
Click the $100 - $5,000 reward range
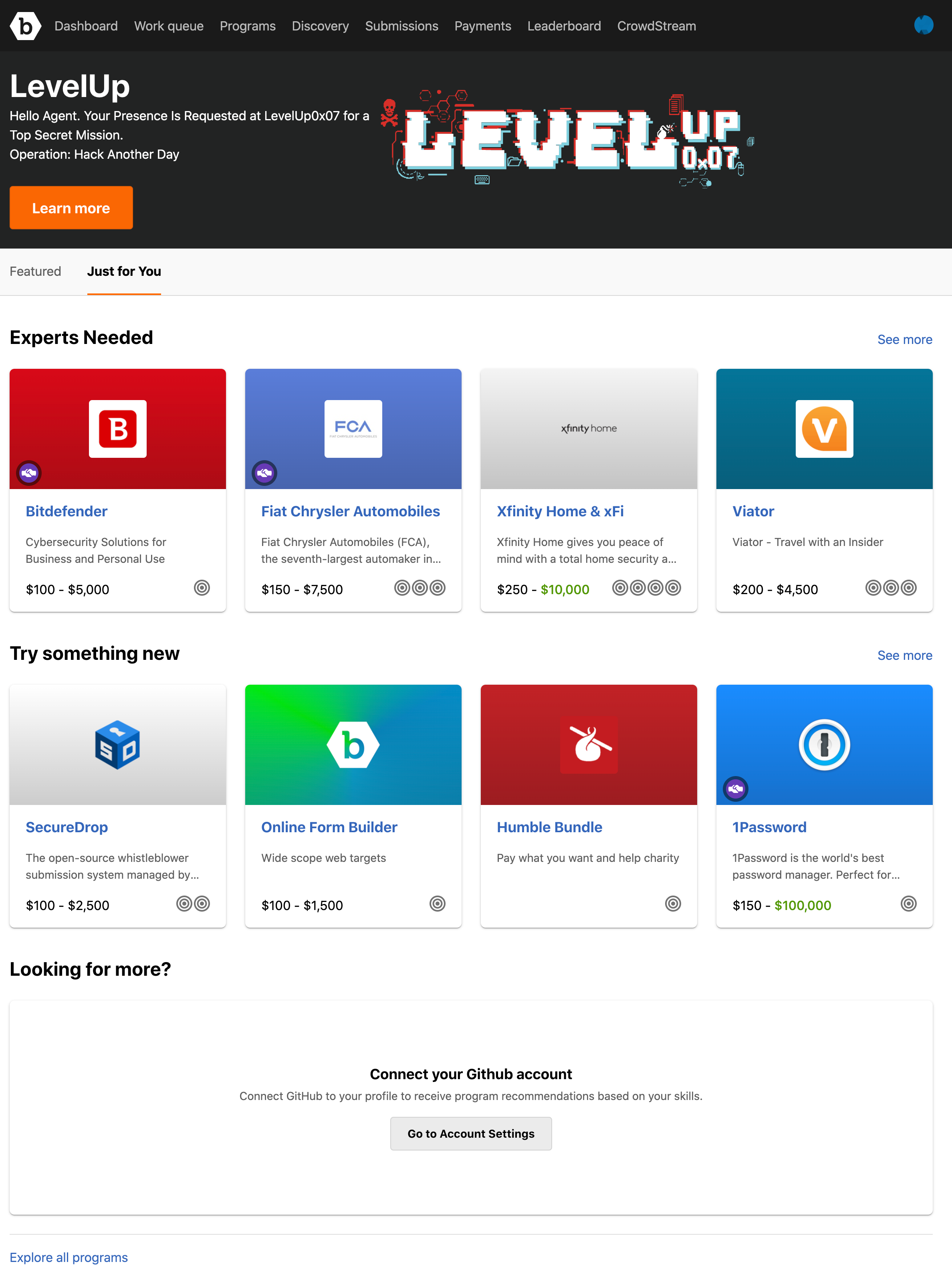point(67,590)
